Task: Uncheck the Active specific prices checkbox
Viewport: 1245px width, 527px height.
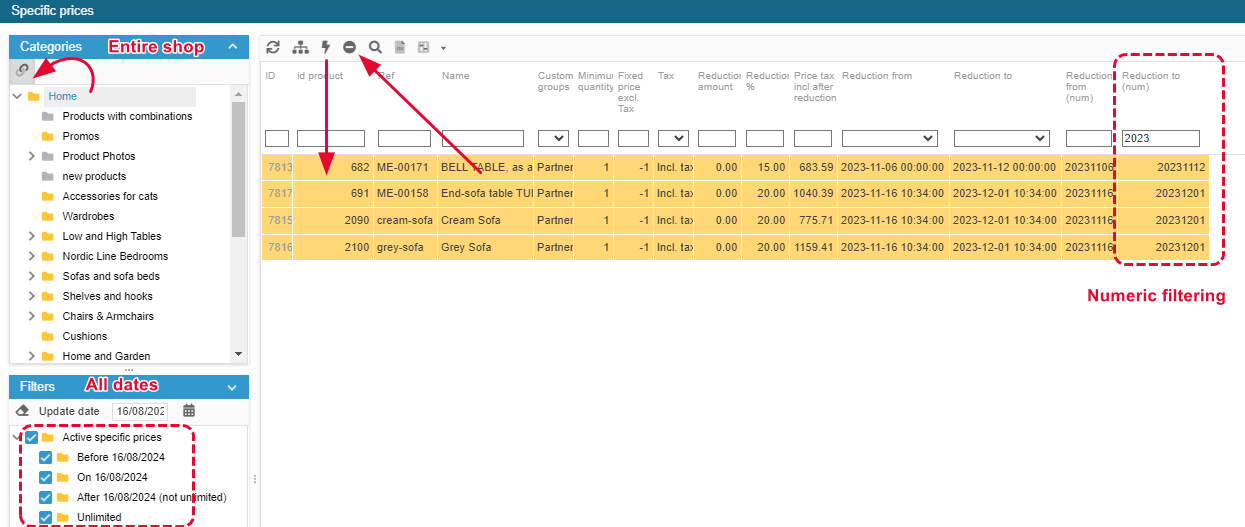Action: pos(32,438)
